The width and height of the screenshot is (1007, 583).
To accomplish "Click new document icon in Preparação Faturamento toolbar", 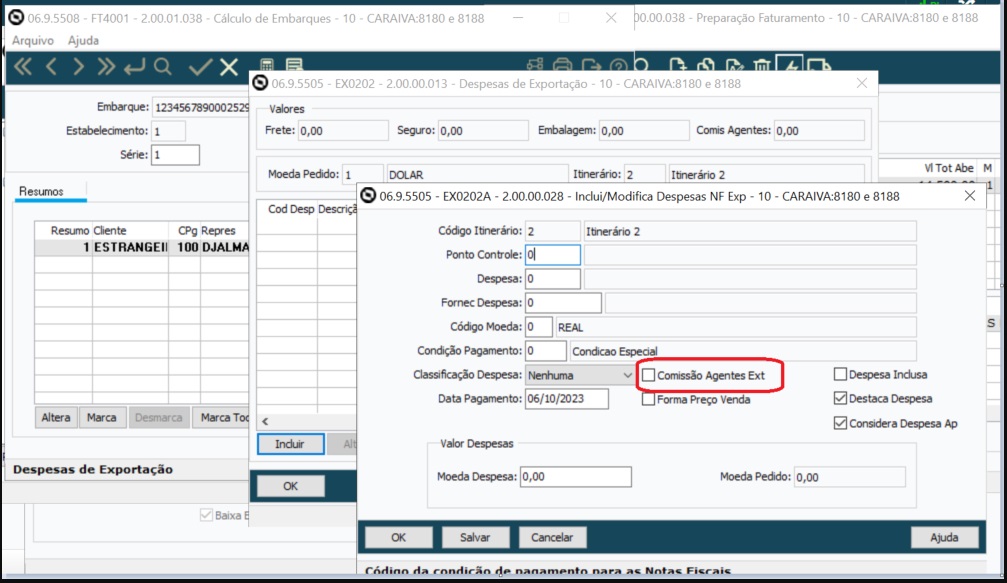I will coord(677,65).
